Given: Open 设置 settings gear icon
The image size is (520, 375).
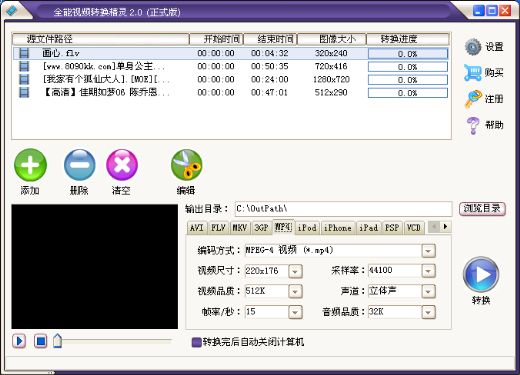Looking at the screenshot, I should click(473, 47).
